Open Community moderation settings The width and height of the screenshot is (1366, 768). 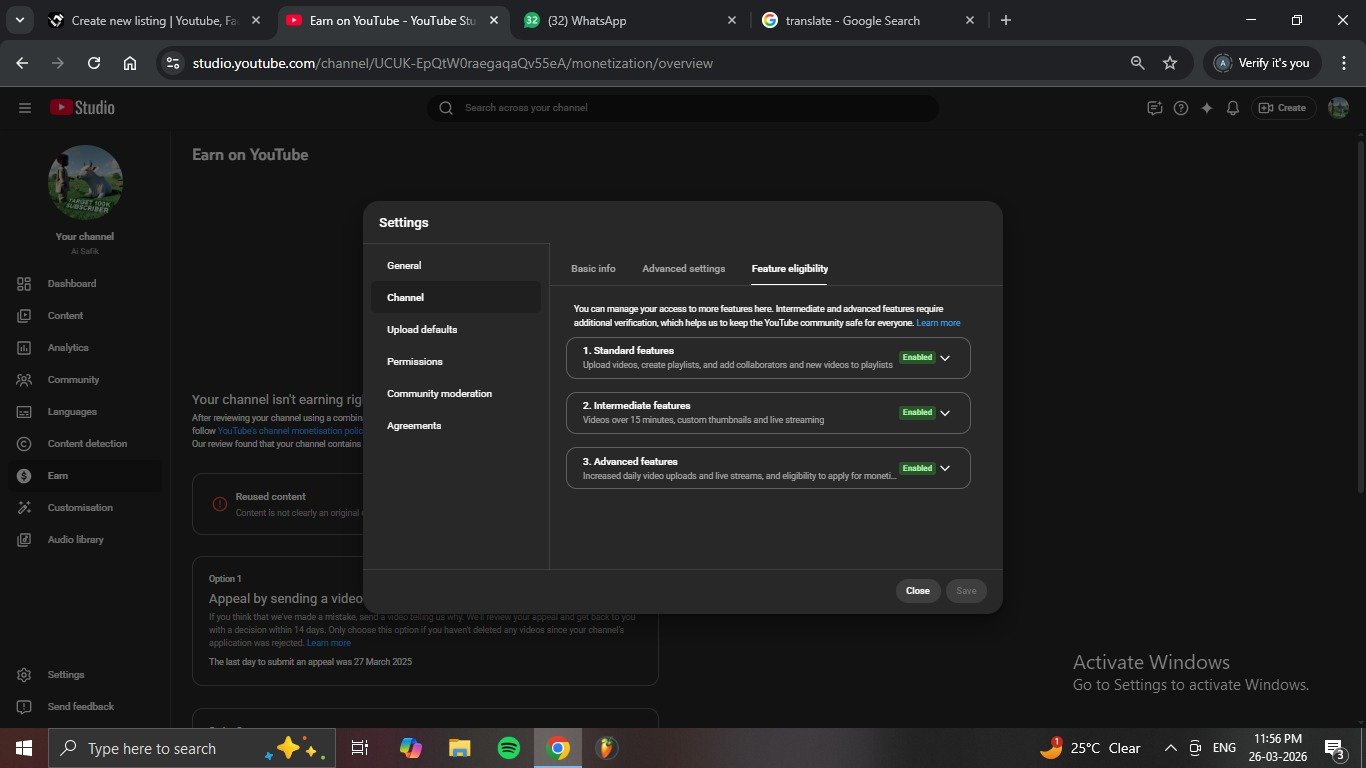(439, 394)
